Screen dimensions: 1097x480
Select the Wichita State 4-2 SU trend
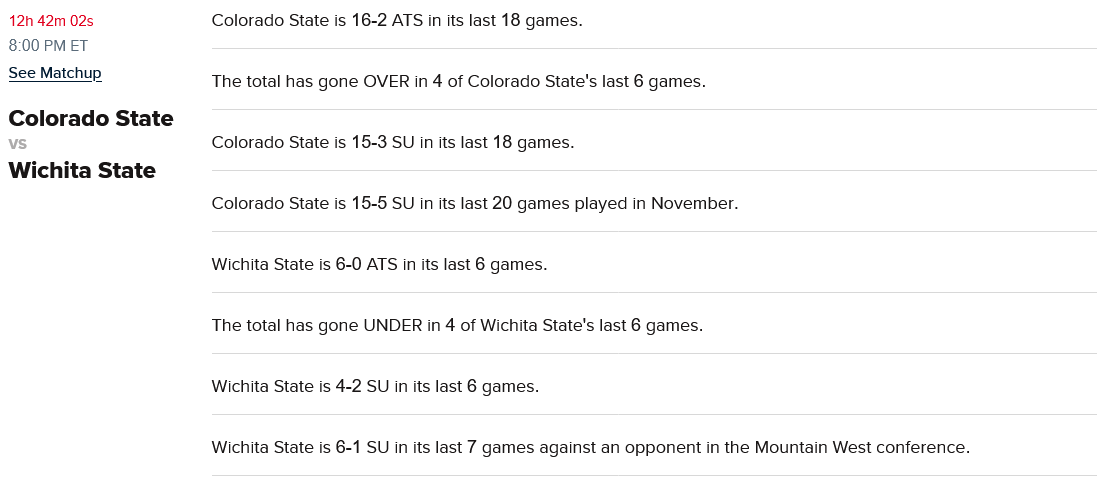click(x=375, y=386)
